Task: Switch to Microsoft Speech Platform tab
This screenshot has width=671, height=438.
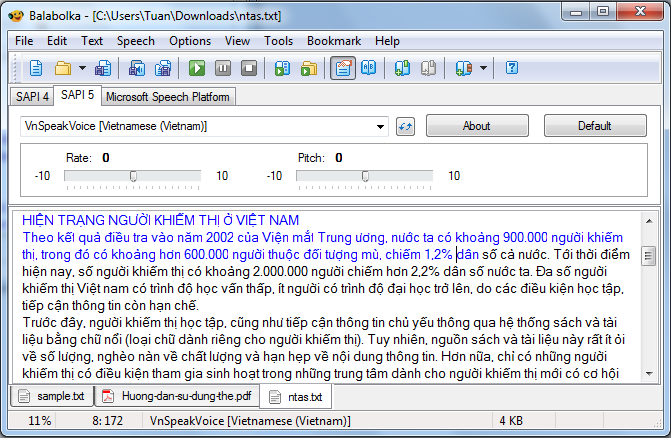Action: click(168, 97)
